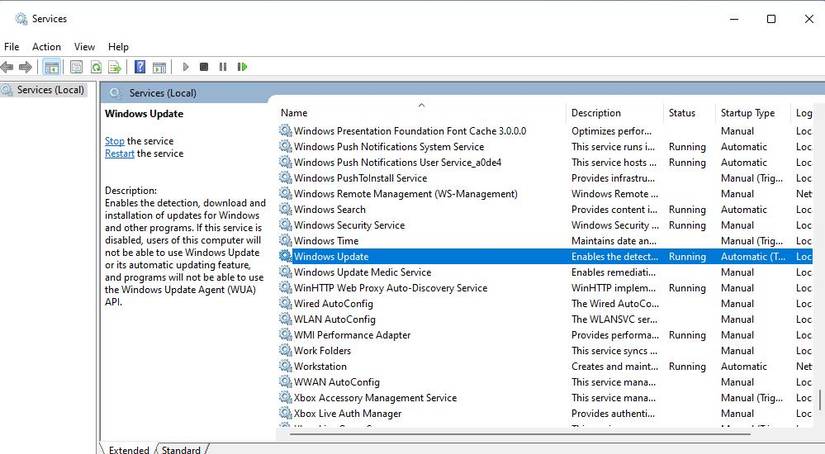Click the gear icon beside Wired AutoConfig
825x454 pixels.
[x=285, y=303]
